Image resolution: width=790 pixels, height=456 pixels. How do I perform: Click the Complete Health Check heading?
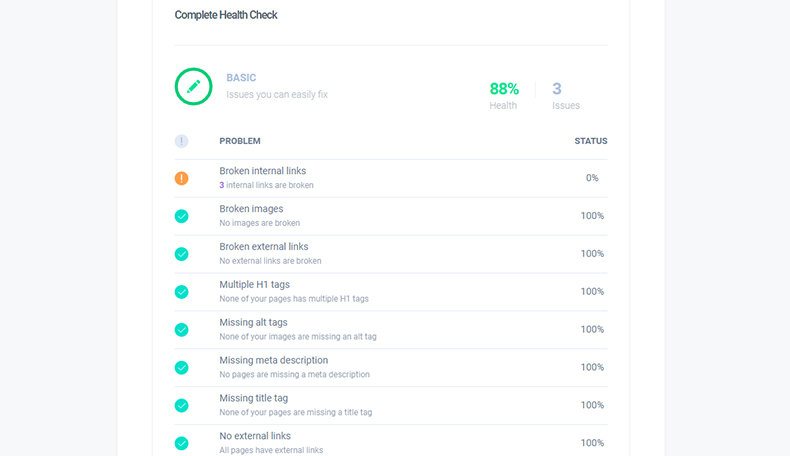pyautogui.click(x=226, y=15)
